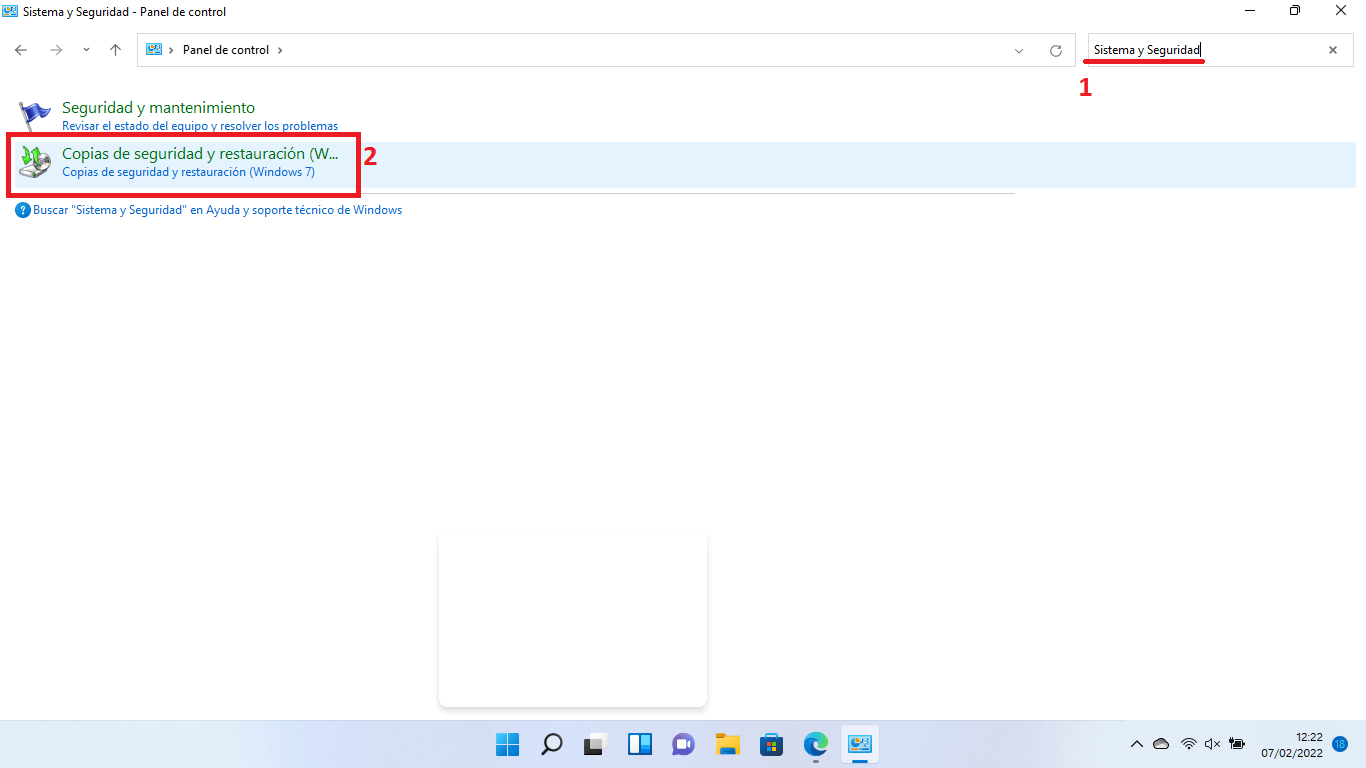Open the address bar history dropdown

click(1019, 50)
